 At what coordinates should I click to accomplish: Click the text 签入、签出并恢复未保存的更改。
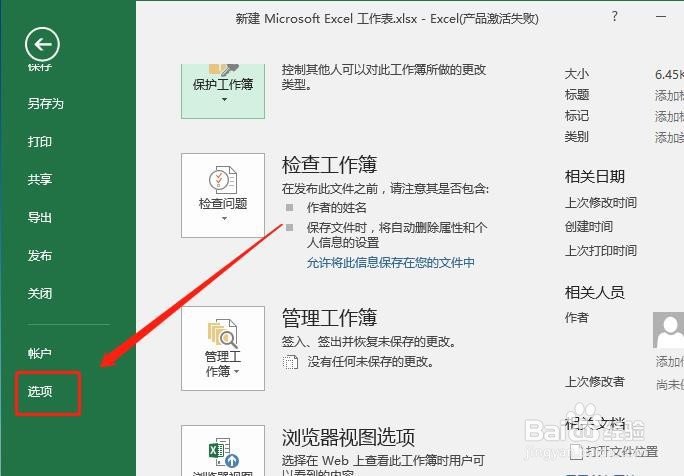(x=369, y=342)
